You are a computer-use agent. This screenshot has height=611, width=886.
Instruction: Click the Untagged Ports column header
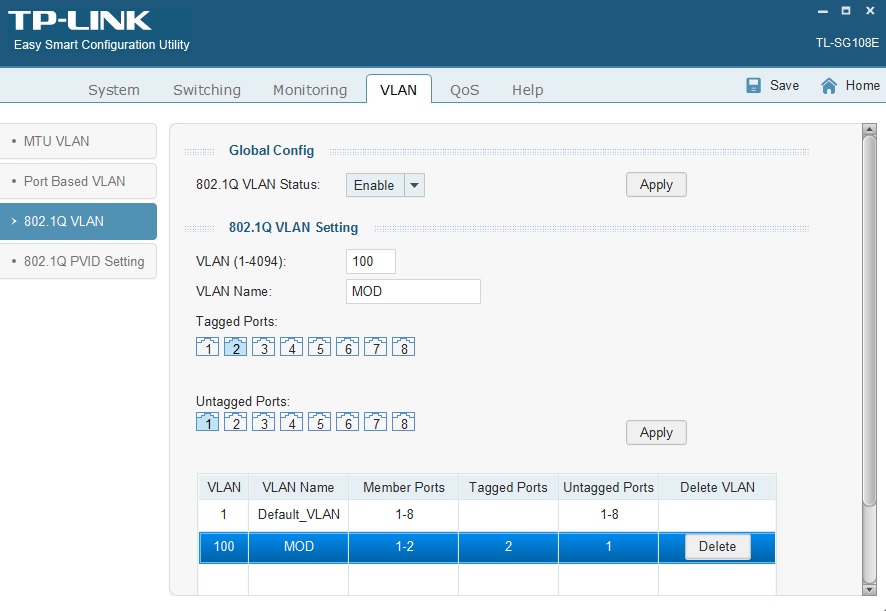(608, 487)
